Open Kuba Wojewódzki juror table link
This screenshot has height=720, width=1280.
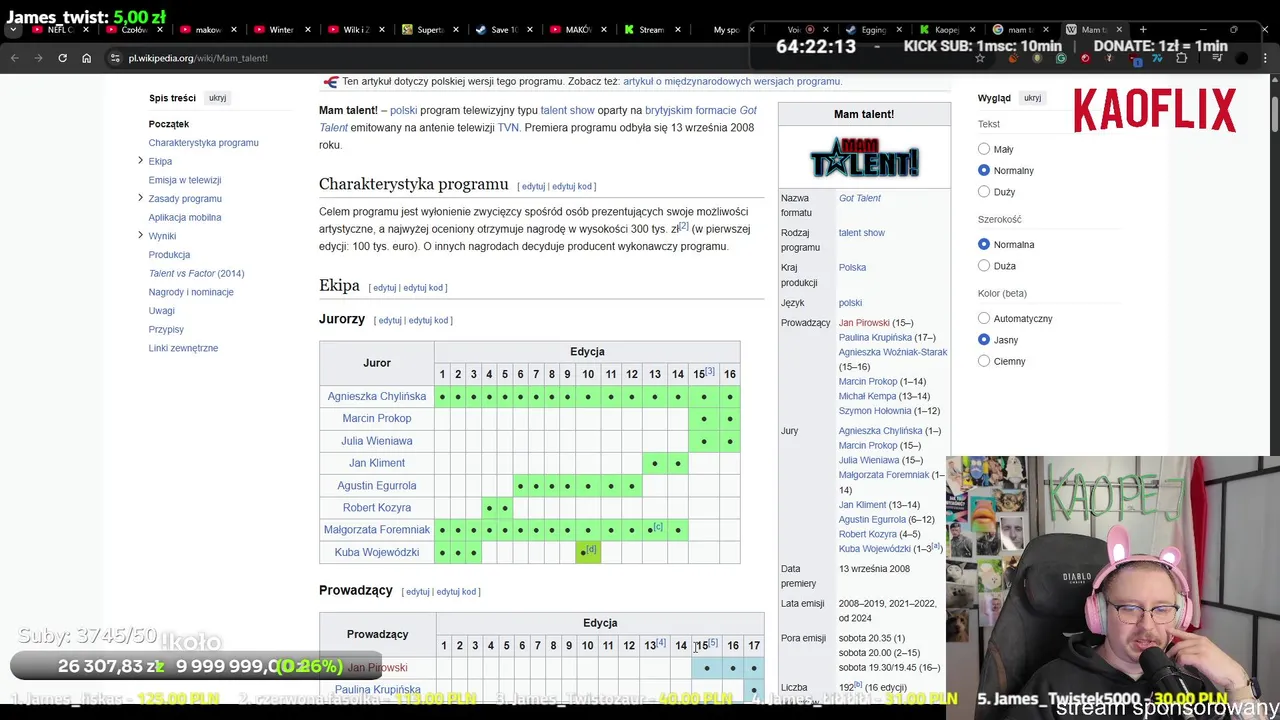[377, 552]
